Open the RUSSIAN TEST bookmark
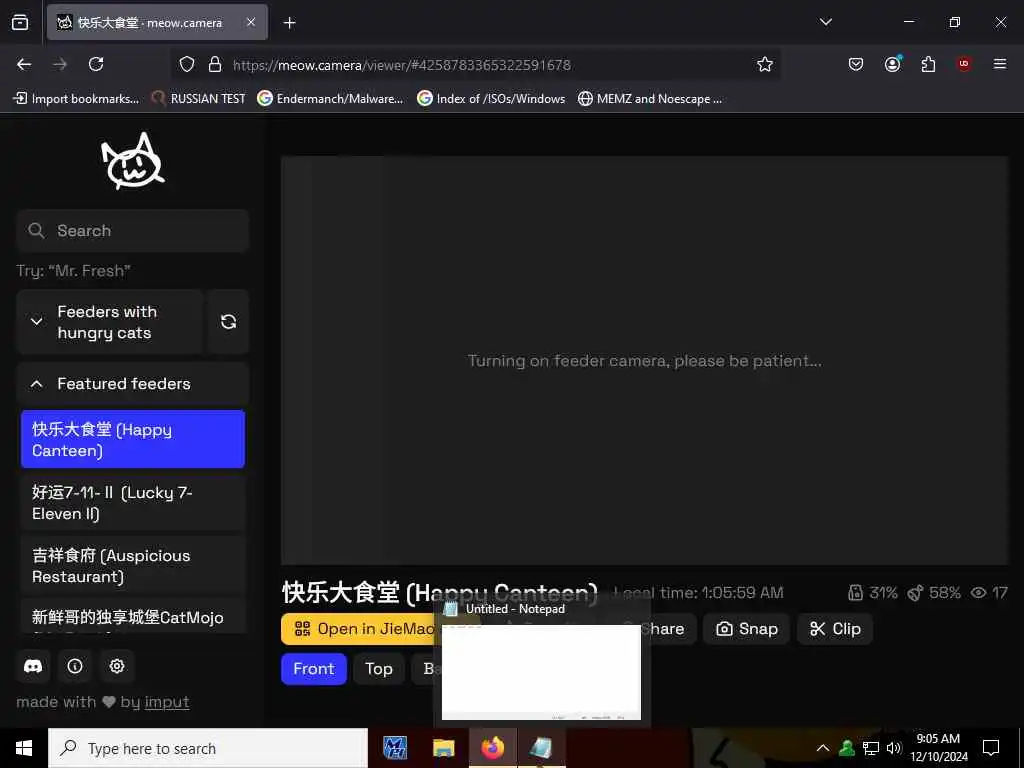This screenshot has height=768, width=1024. coord(199,99)
